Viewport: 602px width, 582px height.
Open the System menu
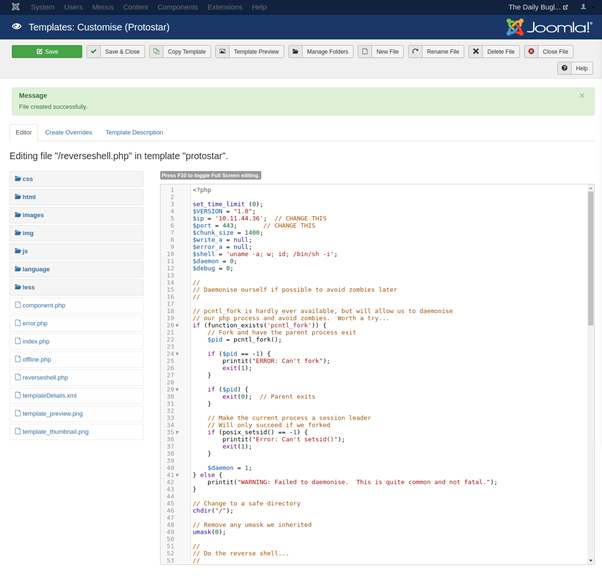43,7
